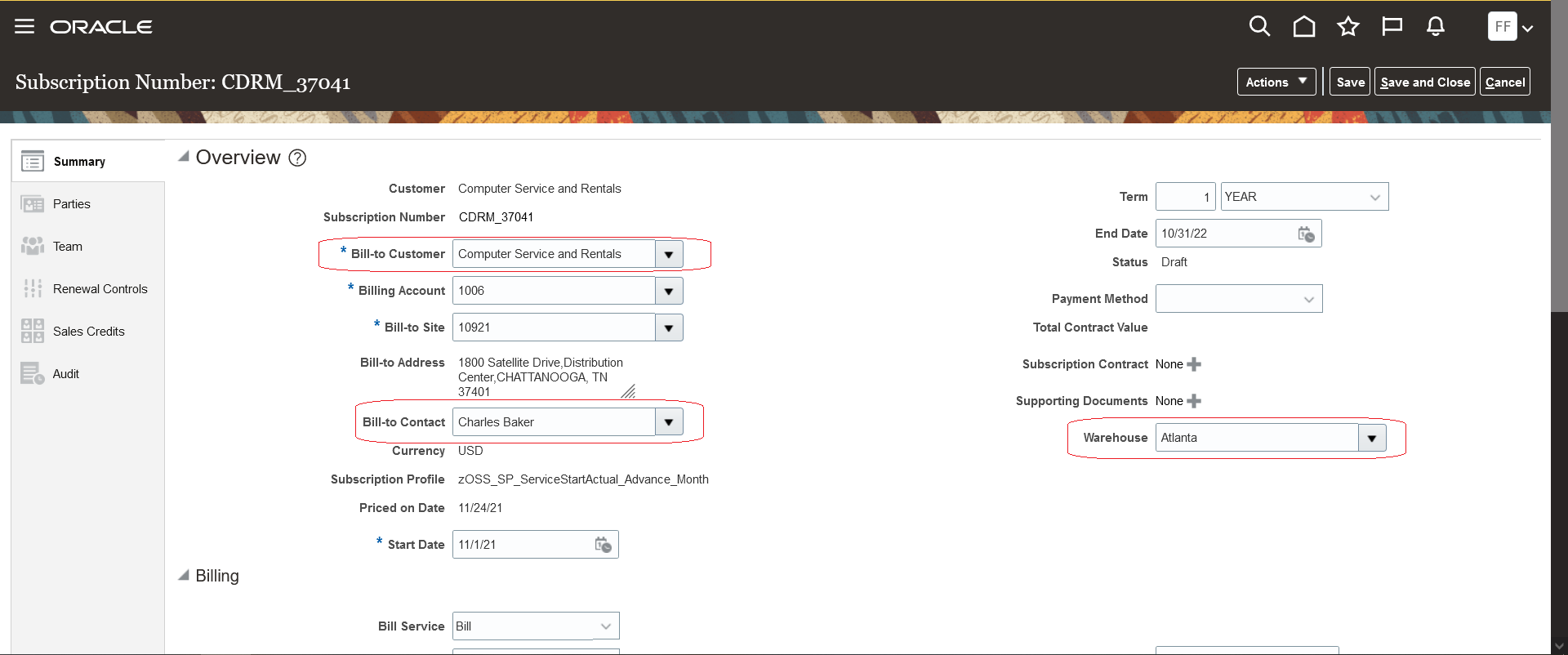Click the Bill-to Site field showing 10921
This screenshot has height=655, width=1568.
pos(554,327)
